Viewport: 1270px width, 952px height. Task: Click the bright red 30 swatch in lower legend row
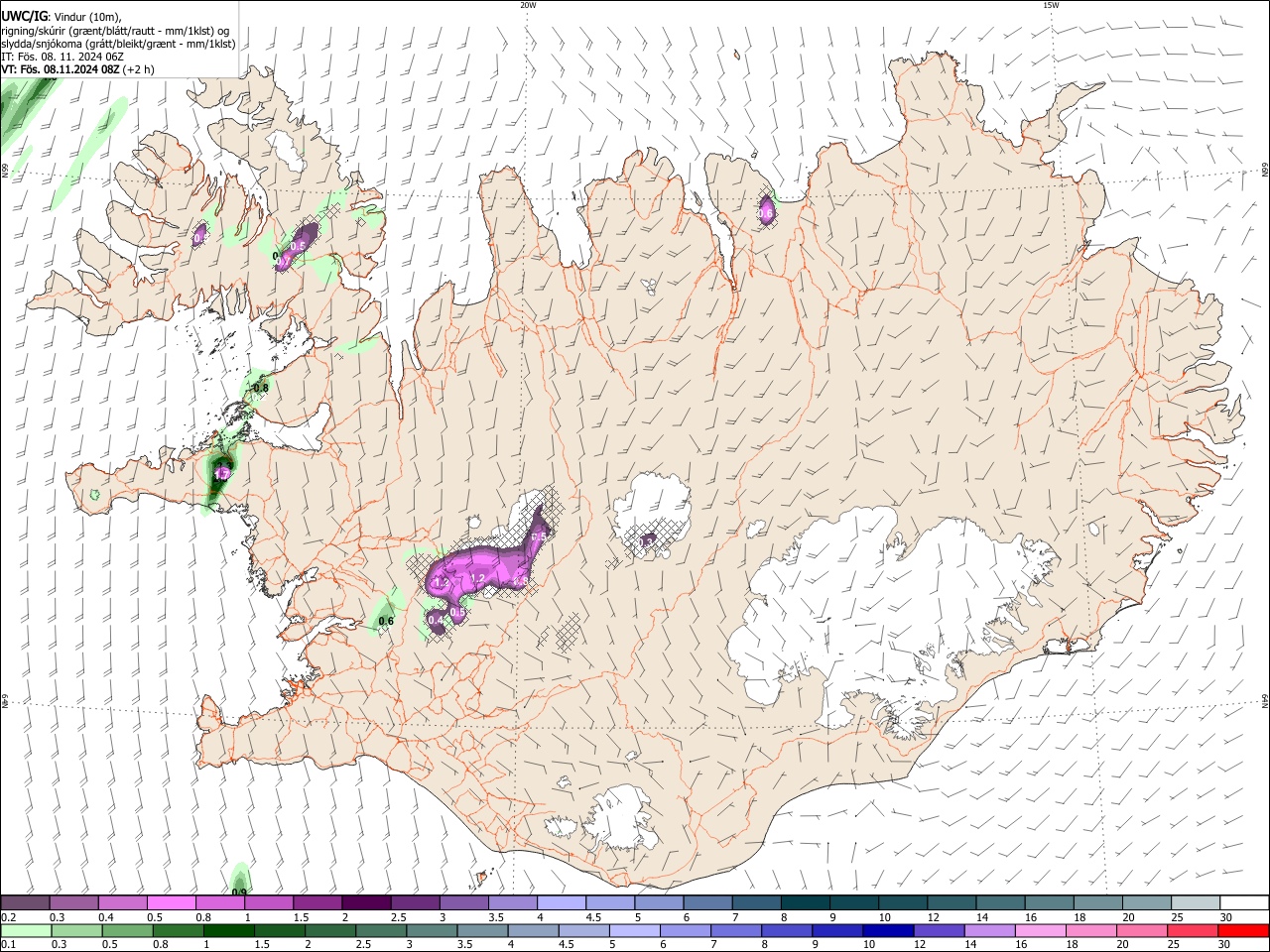[1243, 930]
